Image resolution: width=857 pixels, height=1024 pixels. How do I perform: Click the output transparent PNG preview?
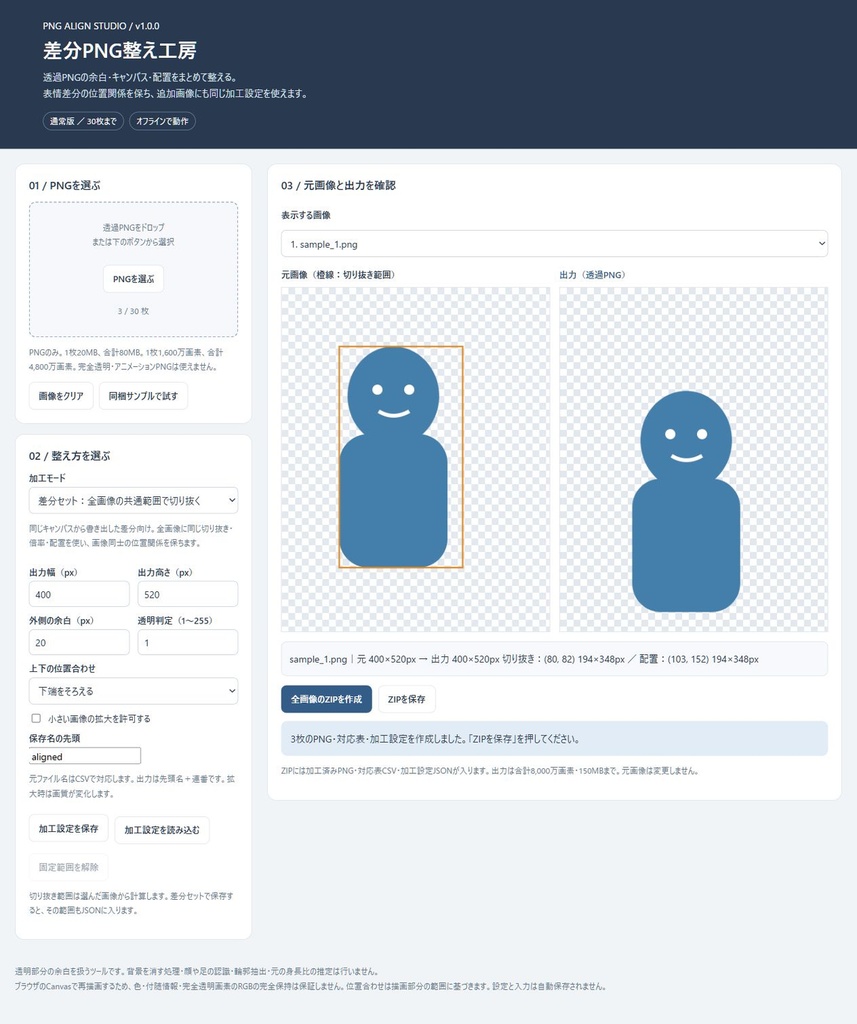tap(693, 459)
